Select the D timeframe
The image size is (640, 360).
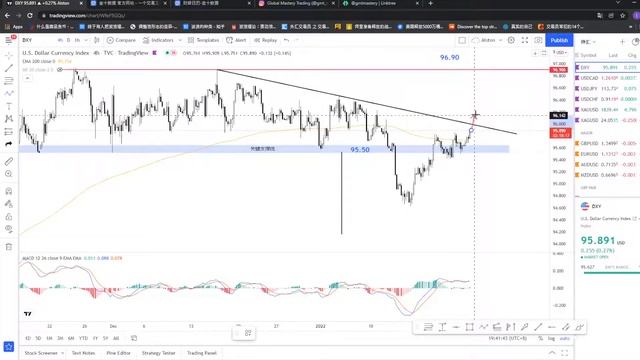(69, 40)
